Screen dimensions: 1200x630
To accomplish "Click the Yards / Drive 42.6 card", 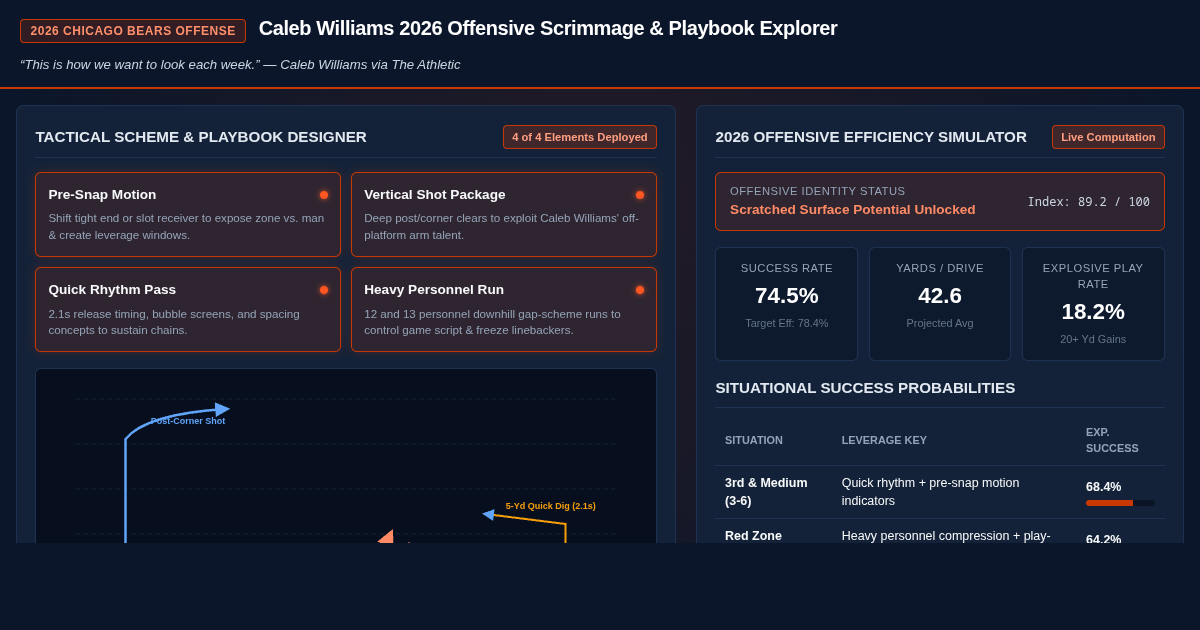I will click(x=940, y=304).
